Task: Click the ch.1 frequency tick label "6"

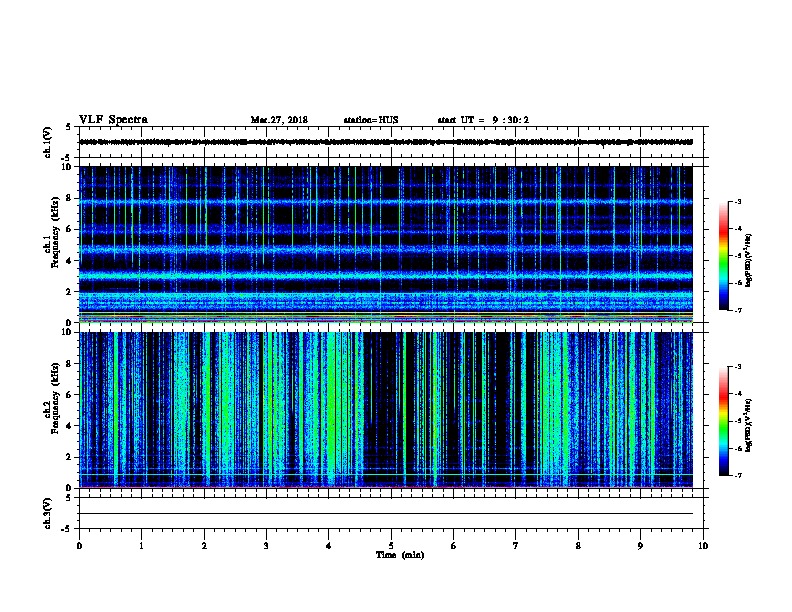Action: (x=69, y=229)
